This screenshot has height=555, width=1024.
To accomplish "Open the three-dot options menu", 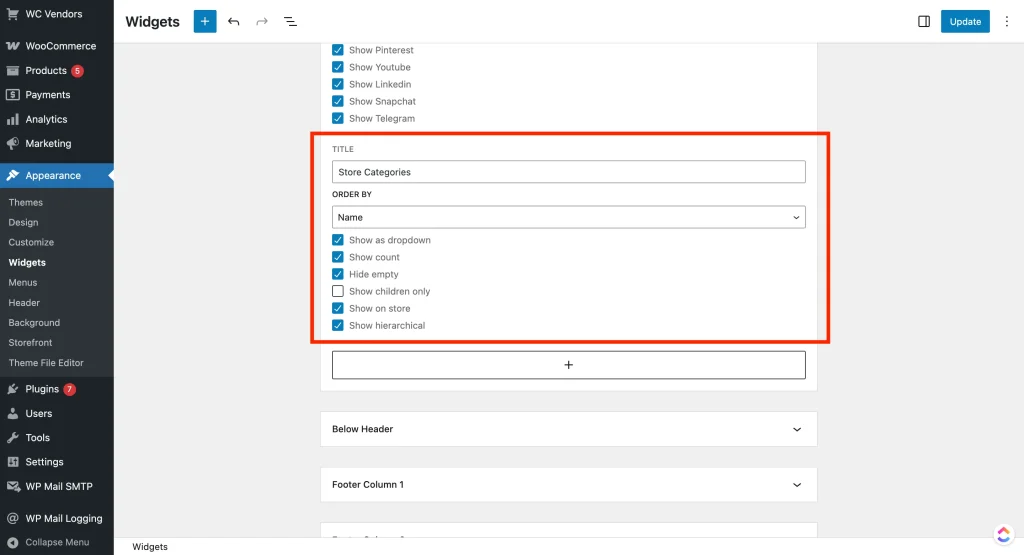I will click(x=1006, y=21).
